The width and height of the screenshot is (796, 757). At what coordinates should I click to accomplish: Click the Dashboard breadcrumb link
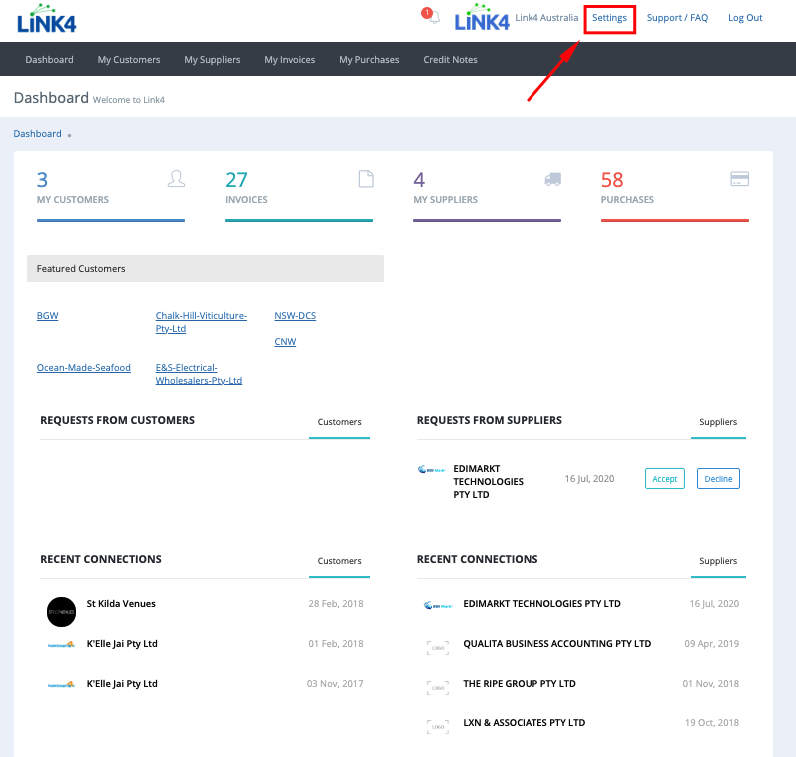tap(37, 134)
